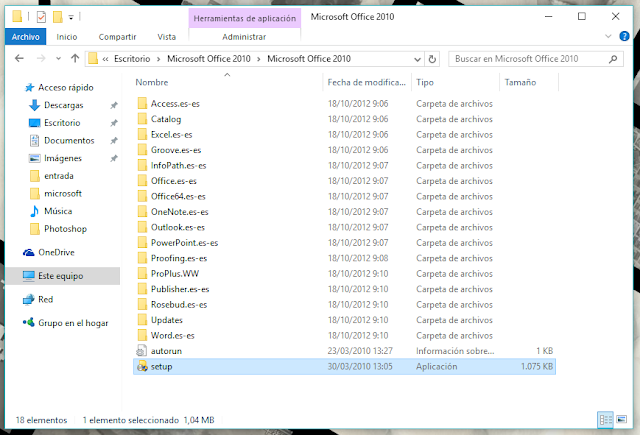The image size is (640, 435).
Task: Sort by Fecha de modificación column
Action: coord(367,82)
